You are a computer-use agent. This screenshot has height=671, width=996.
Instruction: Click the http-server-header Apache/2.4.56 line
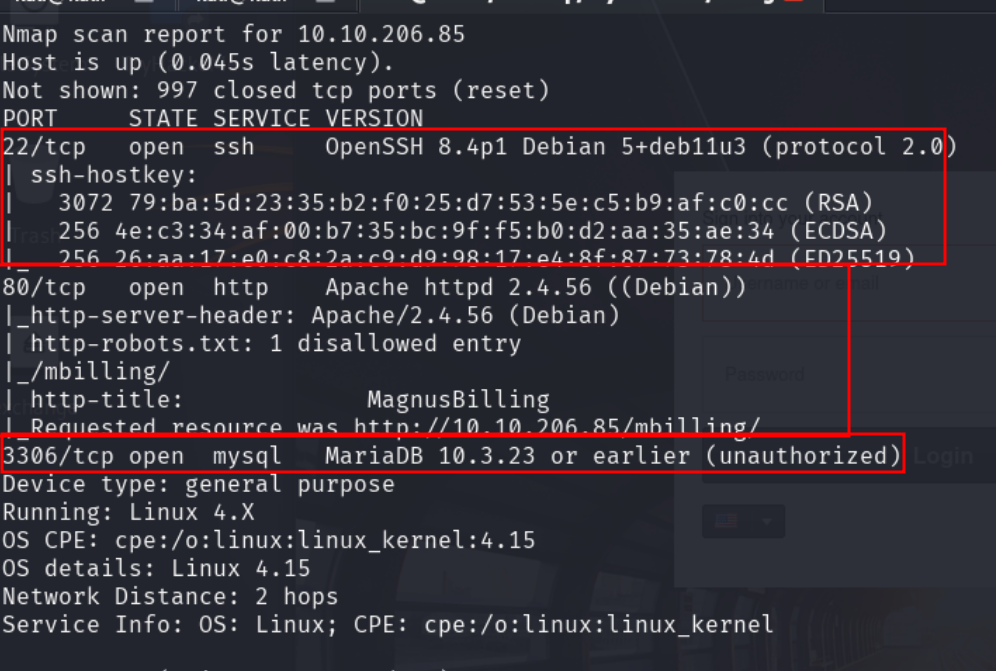(312, 315)
